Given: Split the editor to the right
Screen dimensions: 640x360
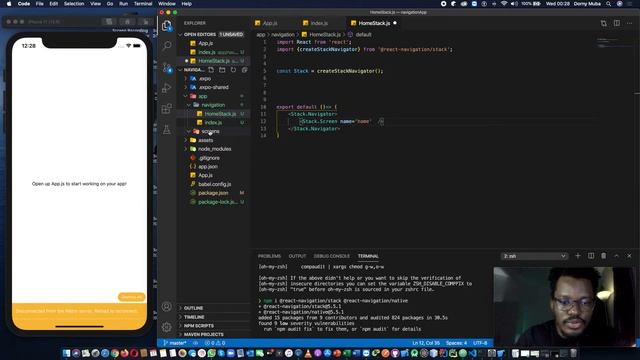Looking at the screenshot, I should [617, 23].
